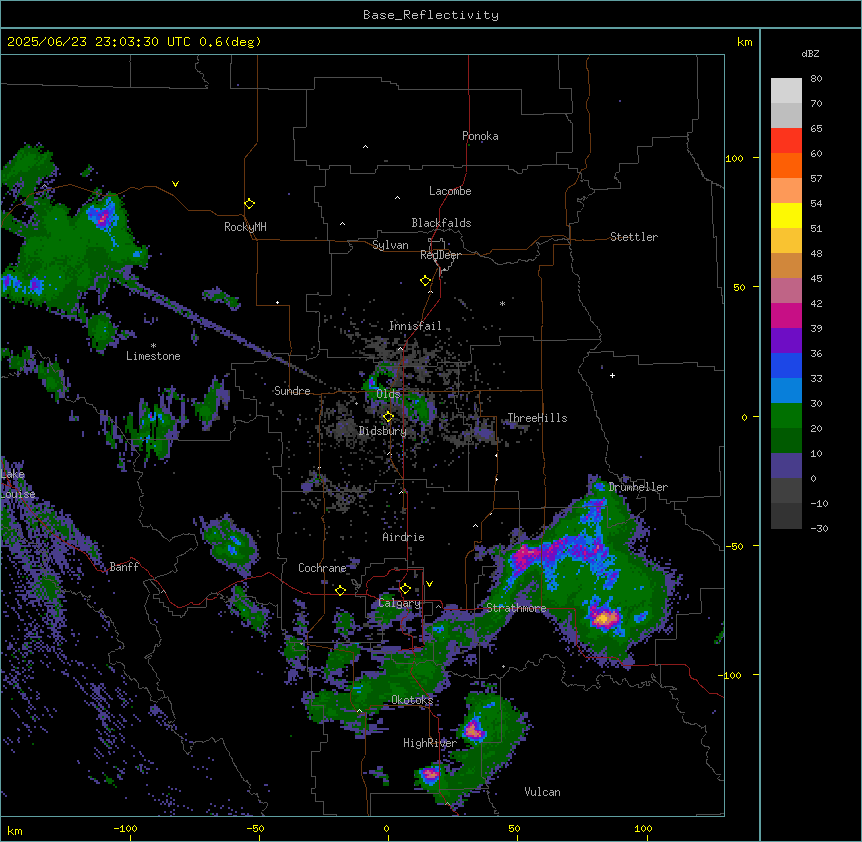
Task: Click the Base_Reflectivity title
Action: tap(431, 15)
